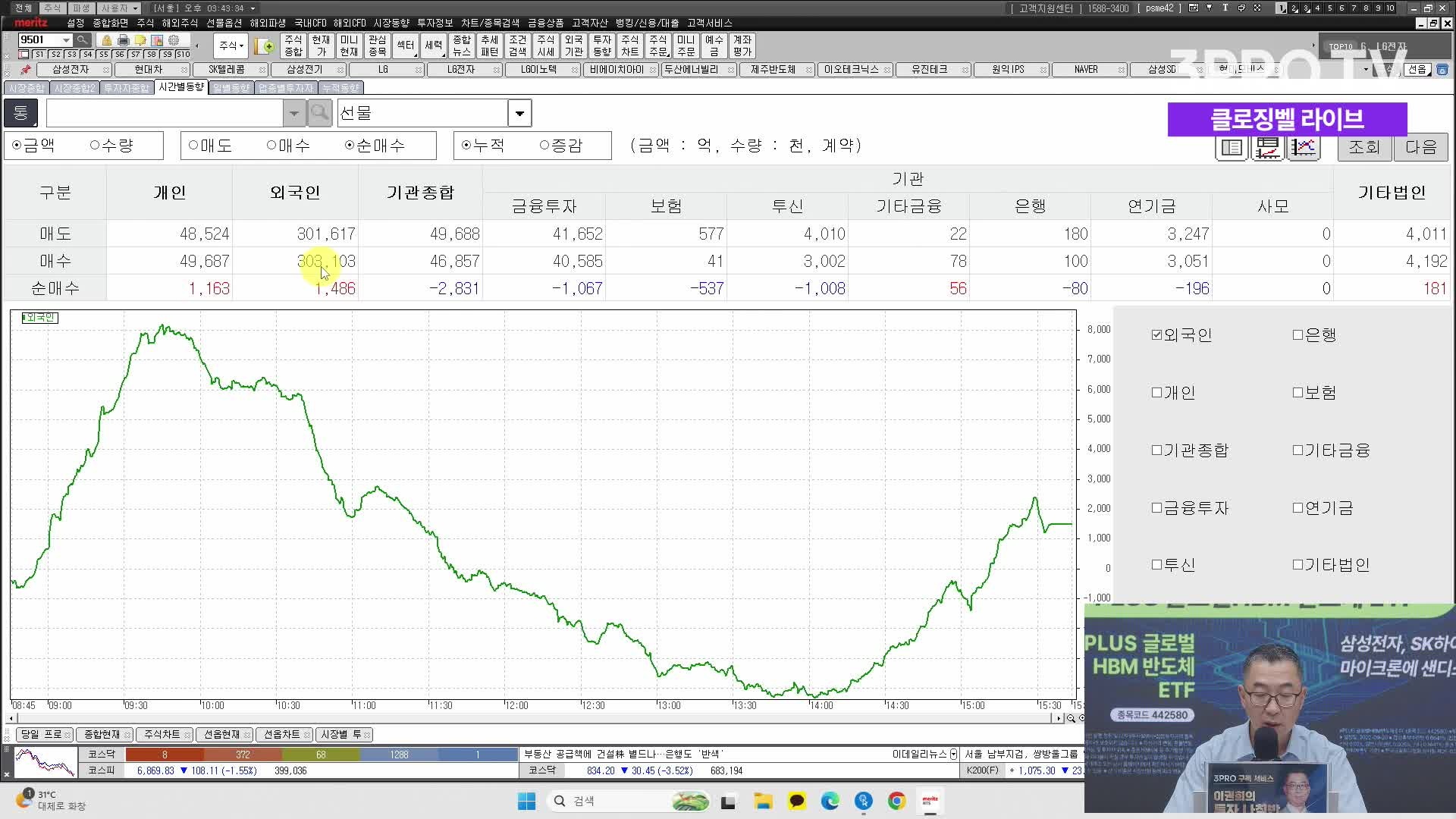This screenshot has width=1456, height=819.
Task: Switch to chart-only view icon
Action: coord(1304,147)
